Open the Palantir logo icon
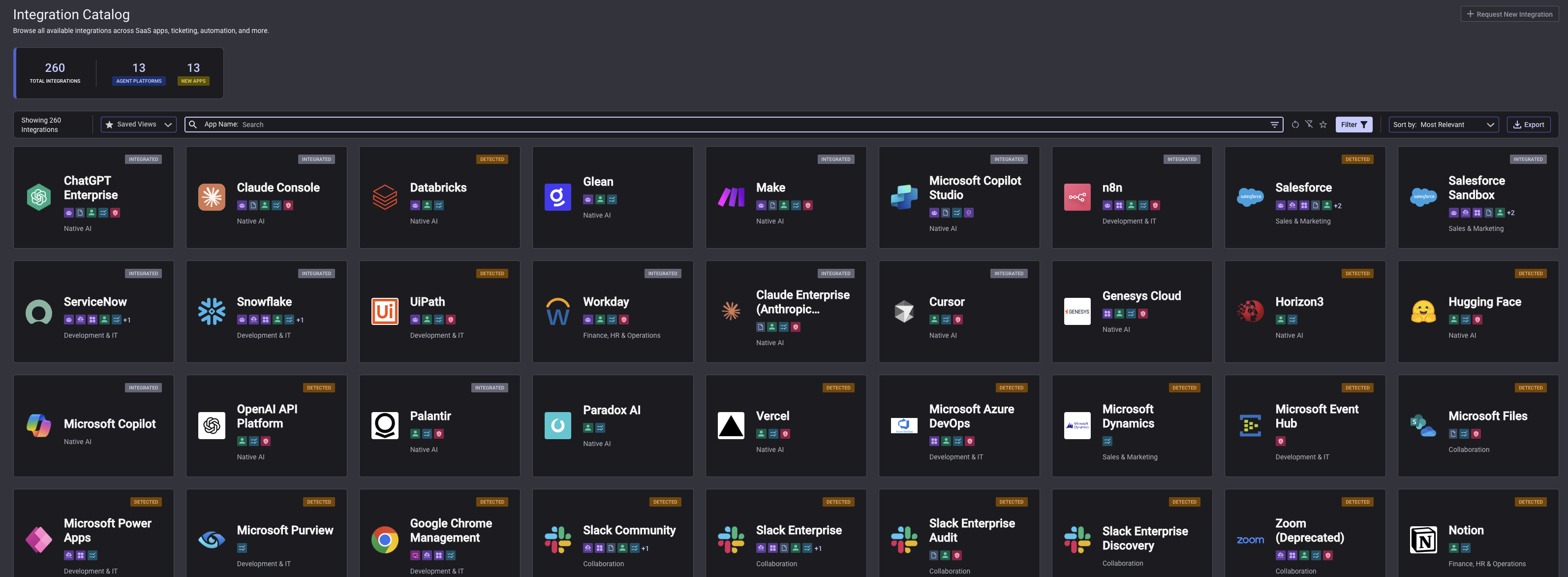The image size is (1568, 577). tap(385, 425)
